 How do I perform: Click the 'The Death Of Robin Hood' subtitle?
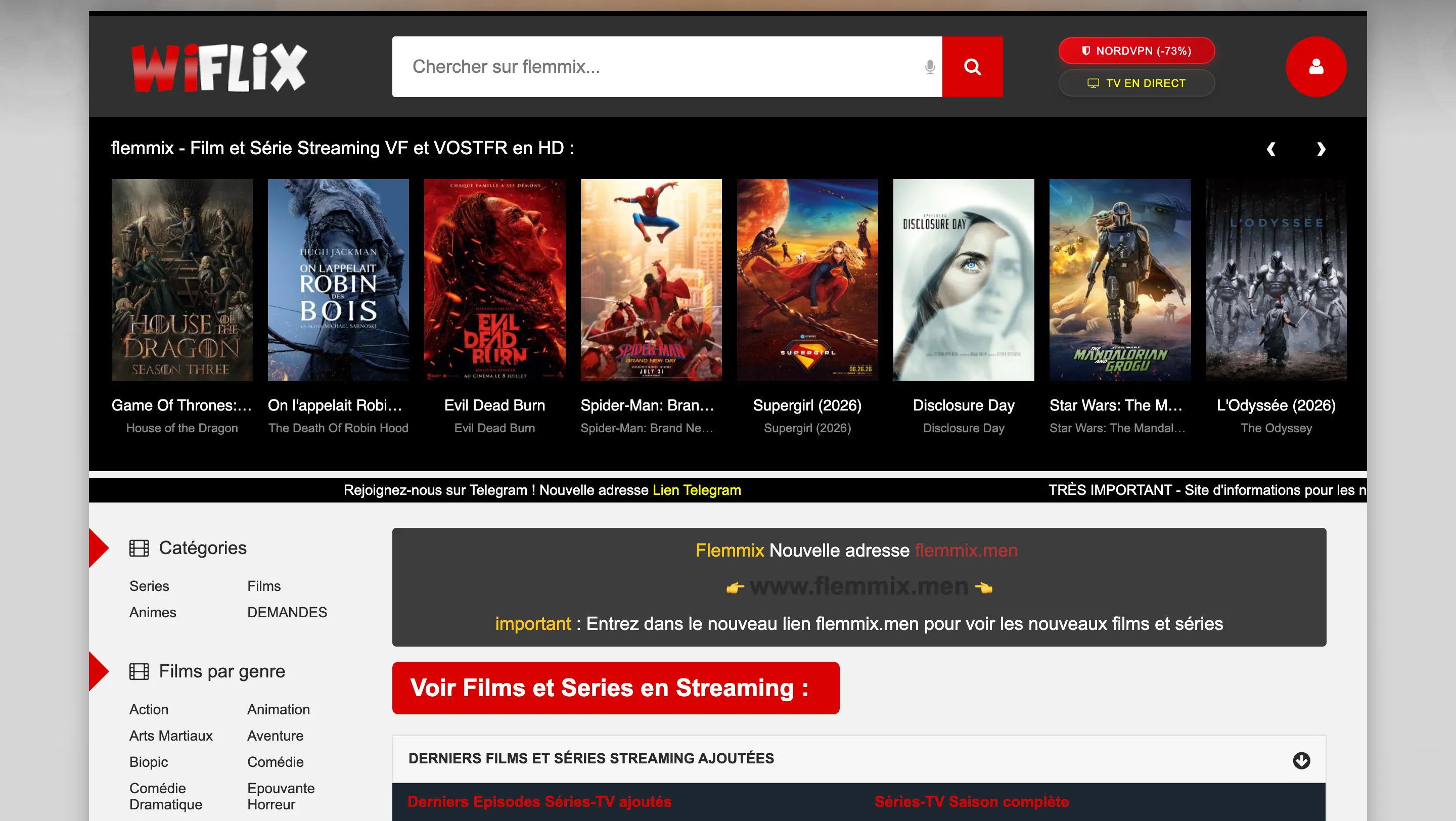coord(338,428)
